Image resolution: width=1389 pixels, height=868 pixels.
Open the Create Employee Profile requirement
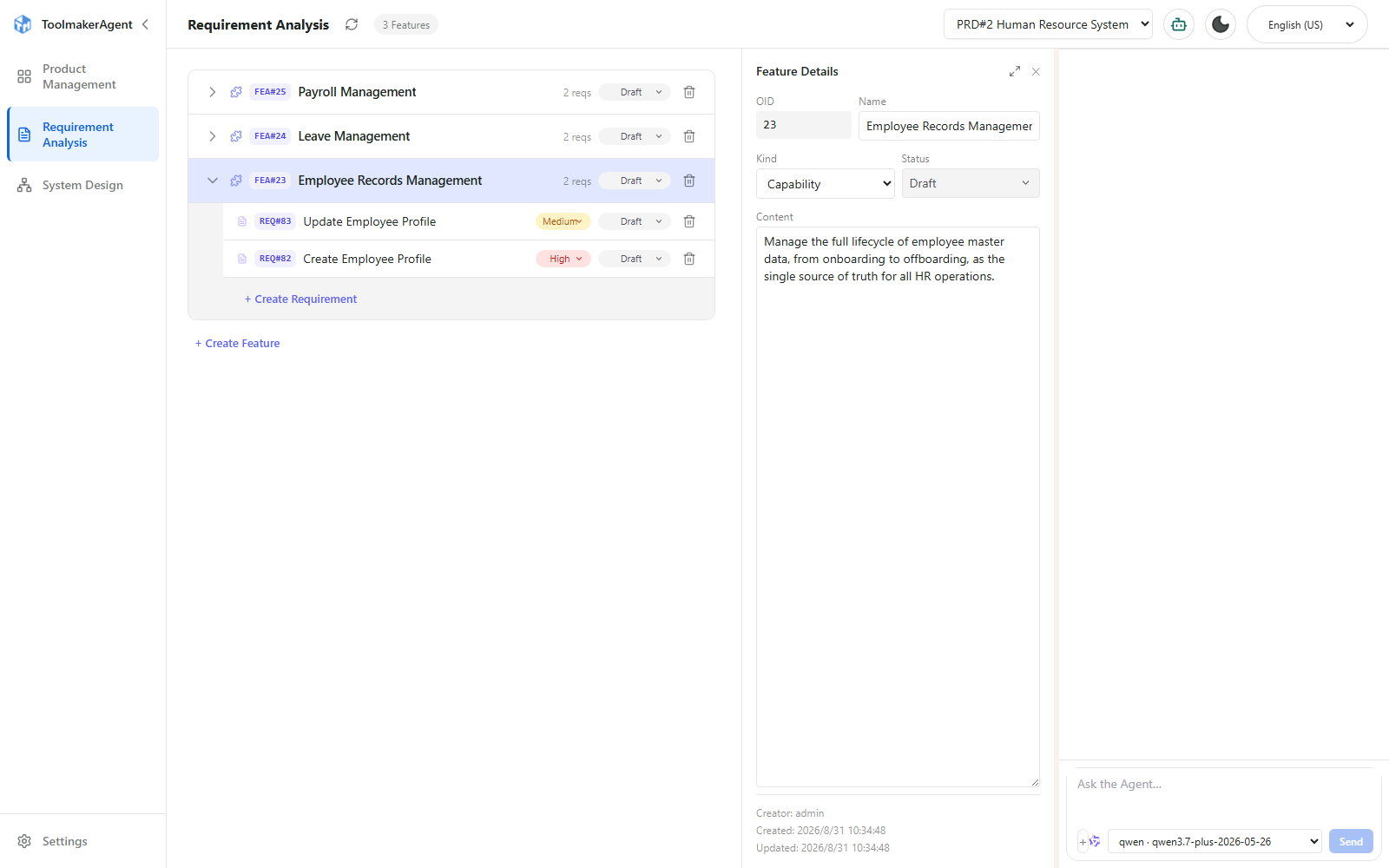click(x=367, y=259)
